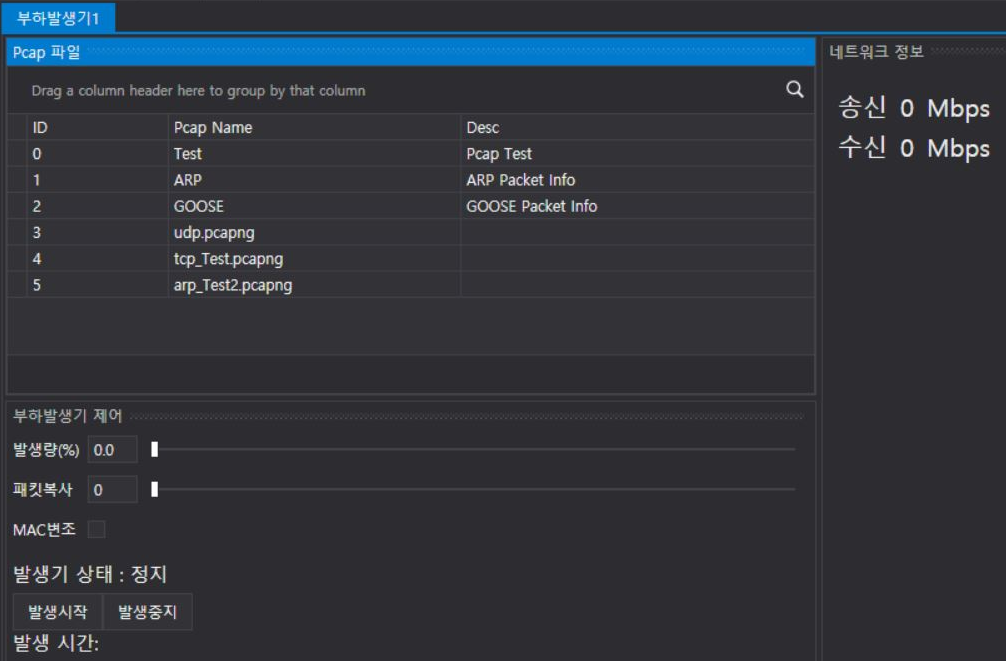
Task: Click ID cell 3
Action: tap(98, 232)
